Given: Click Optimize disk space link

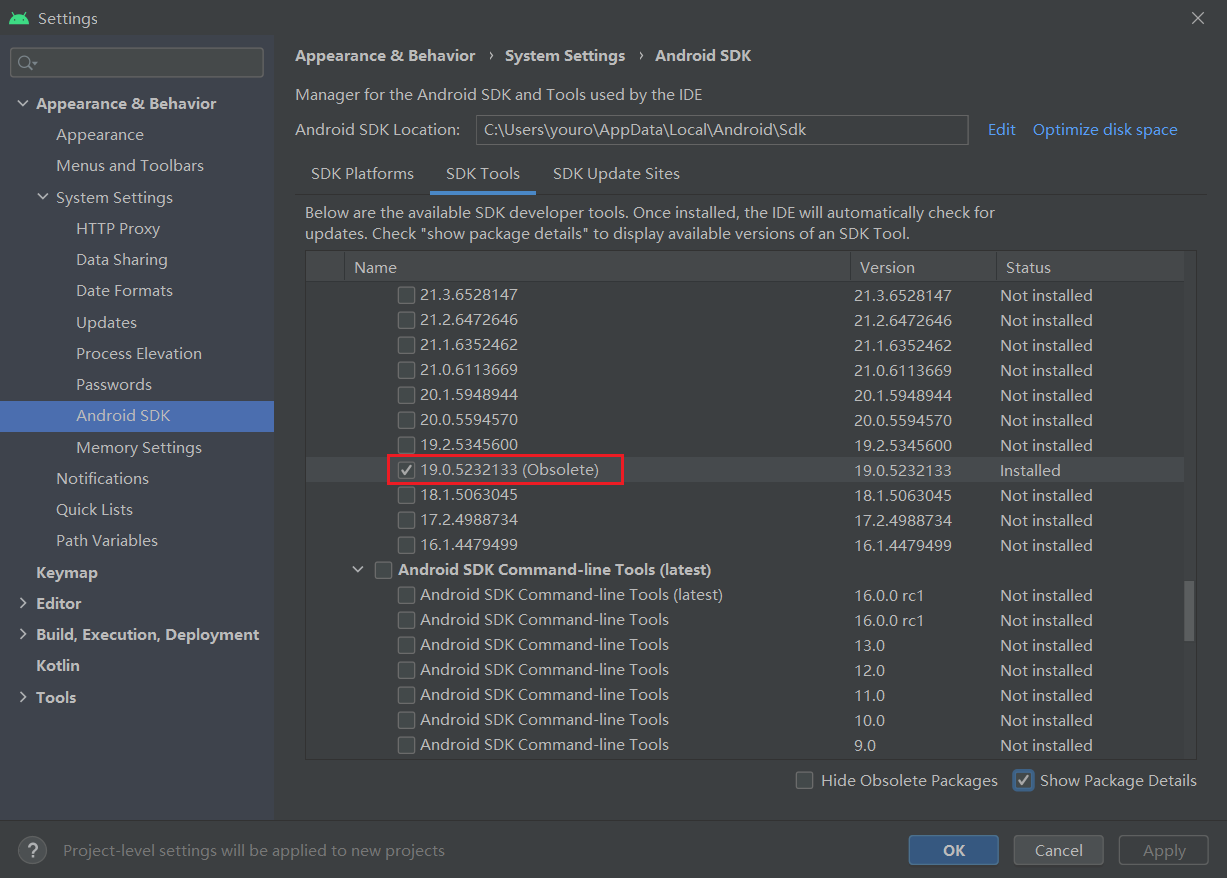Looking at the screenshot, I should 1105,130.
